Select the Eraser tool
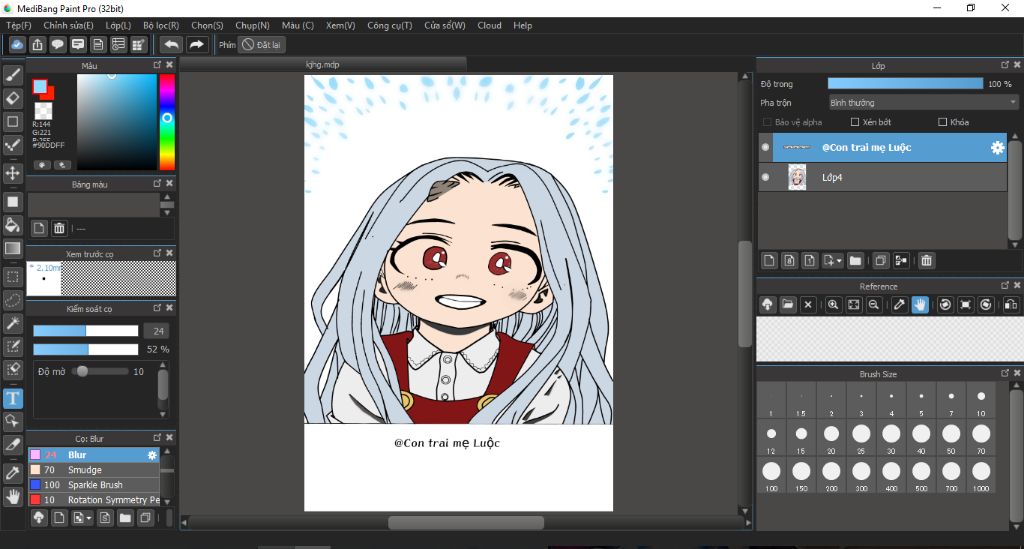The width and height of the screenshot is (1024, 549). (12, 98)
